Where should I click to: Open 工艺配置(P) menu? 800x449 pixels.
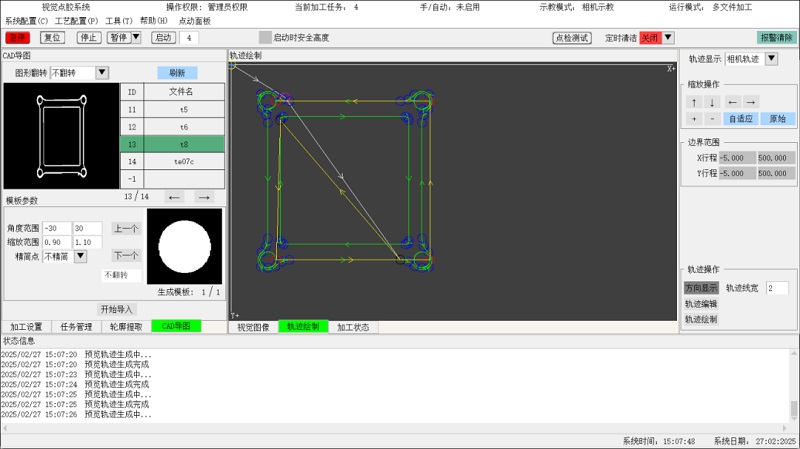(x=77, y=21)
